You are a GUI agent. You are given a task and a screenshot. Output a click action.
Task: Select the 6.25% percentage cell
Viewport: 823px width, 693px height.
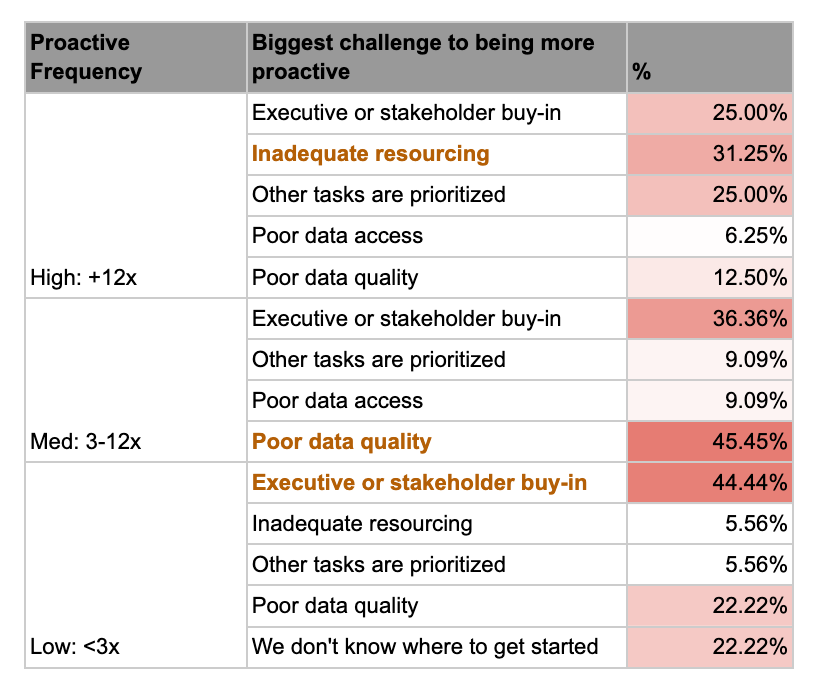pyautogui.click(x=709, y=236)
